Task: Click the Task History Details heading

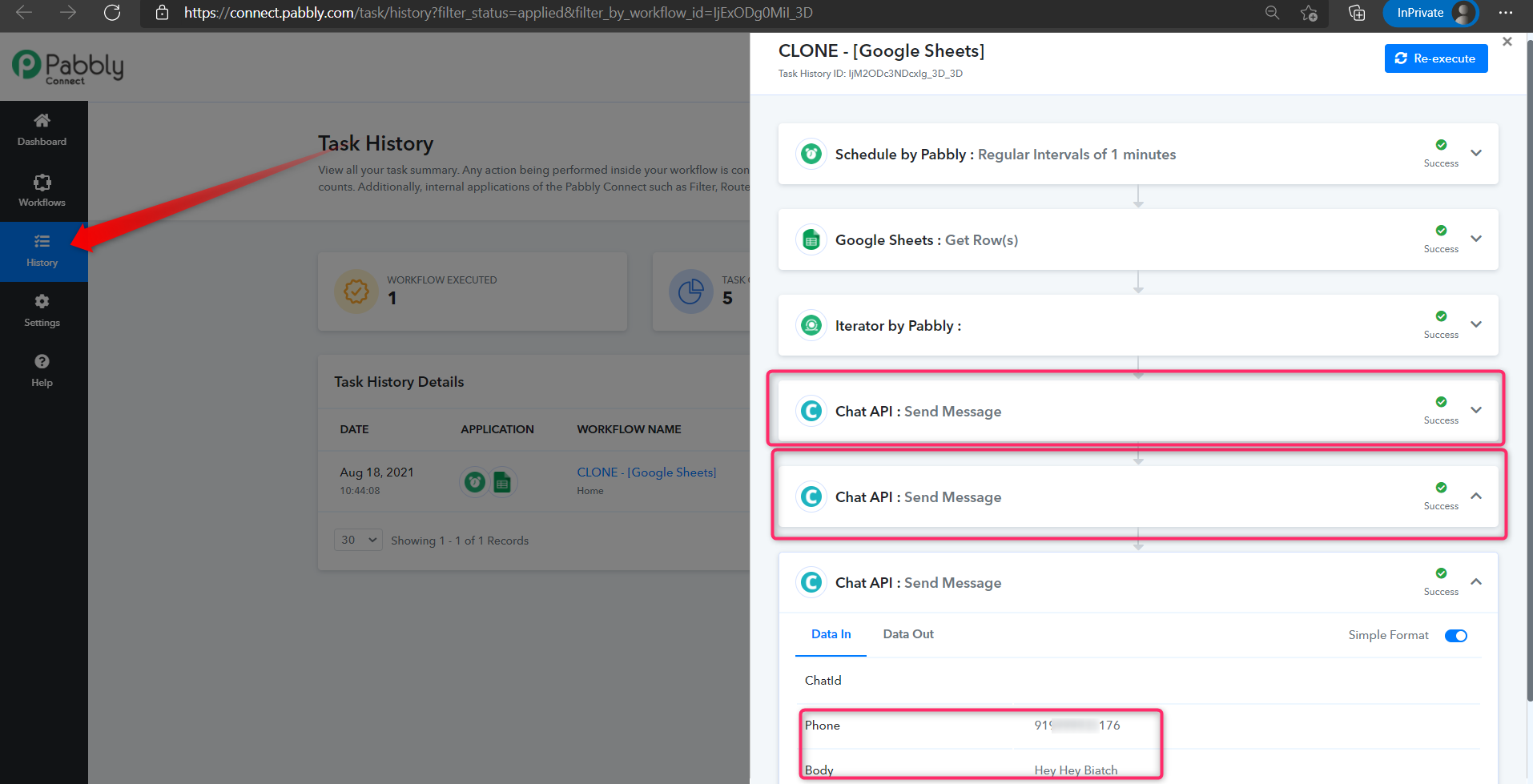Action: click(x=399, y=382)
